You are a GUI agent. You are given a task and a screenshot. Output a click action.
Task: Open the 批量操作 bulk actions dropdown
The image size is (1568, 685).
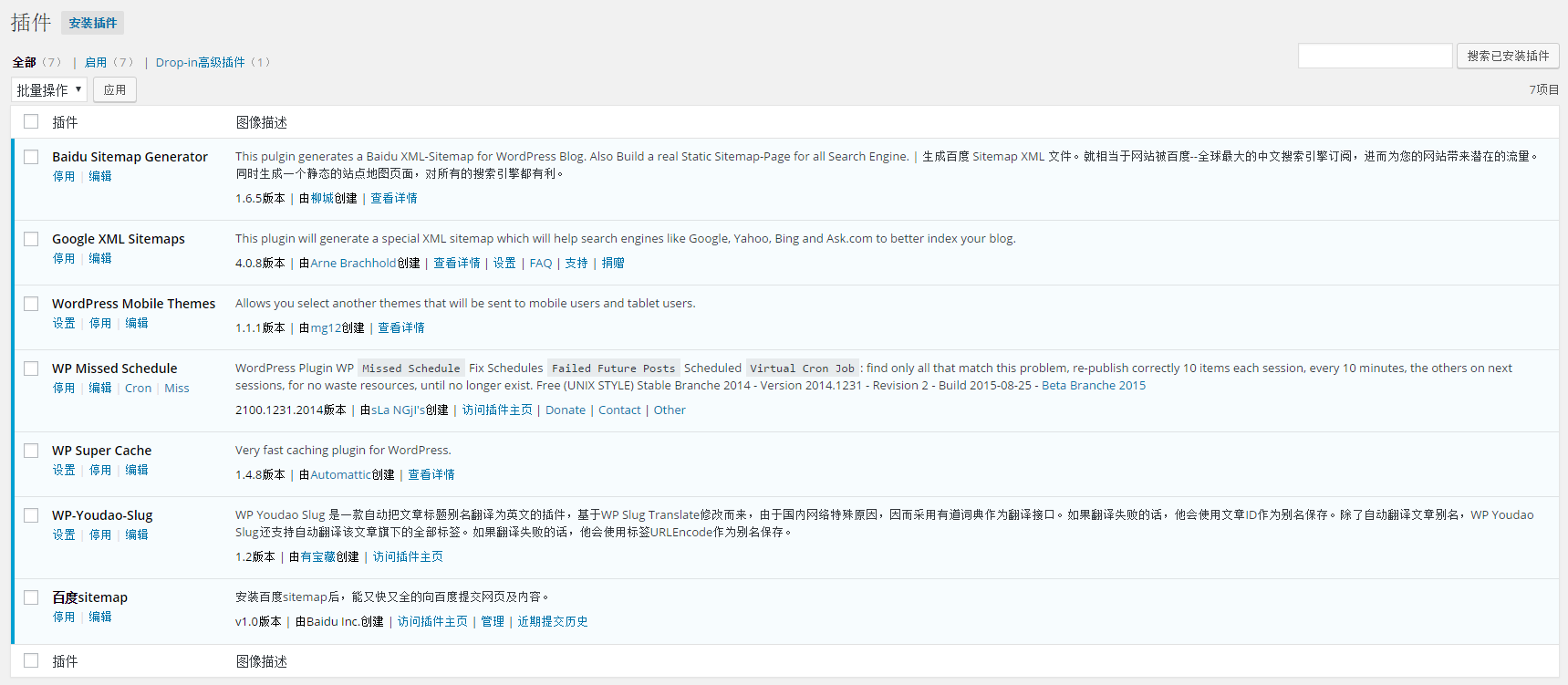tap(49, 89)
